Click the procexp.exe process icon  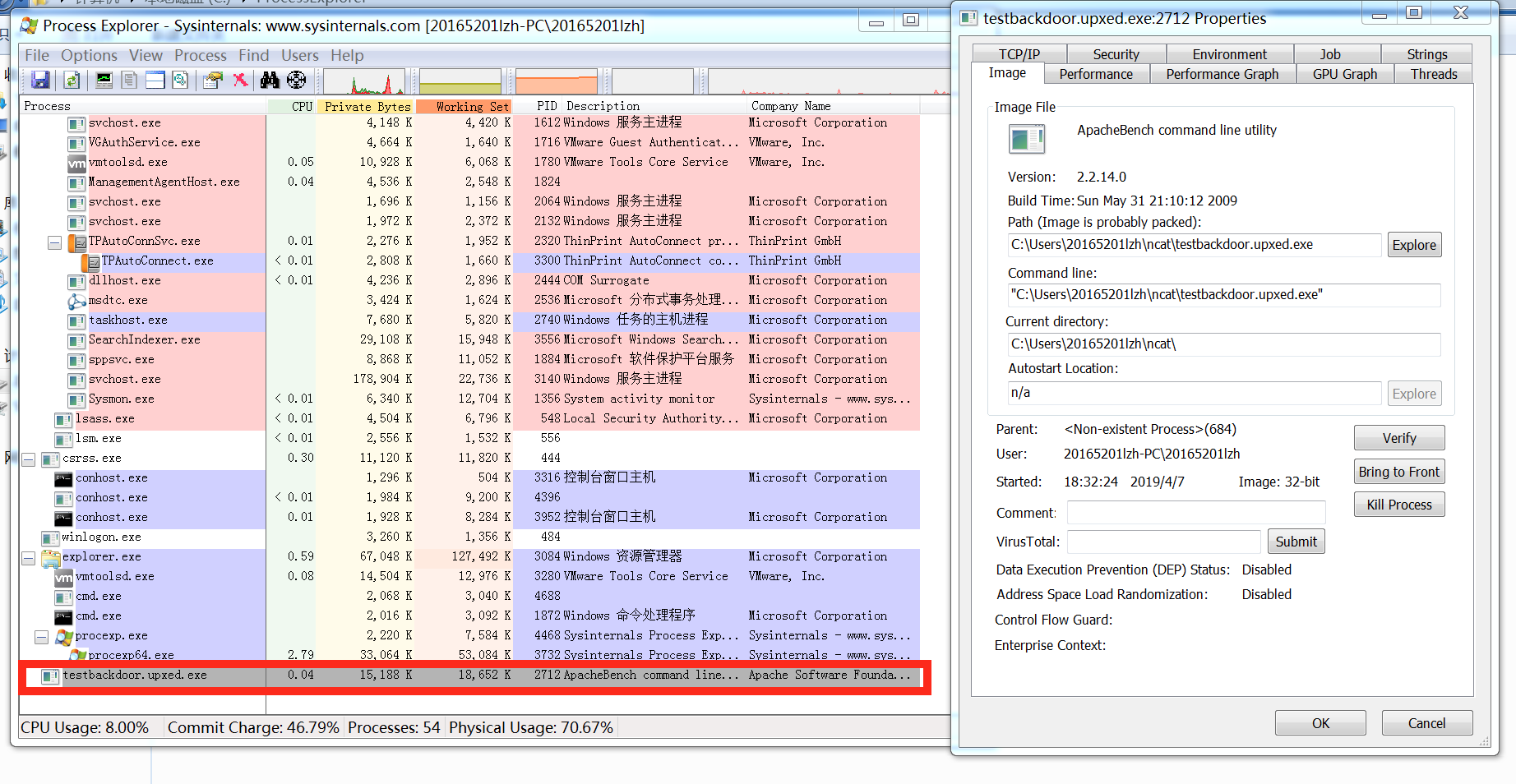click(x=64, y=636)
